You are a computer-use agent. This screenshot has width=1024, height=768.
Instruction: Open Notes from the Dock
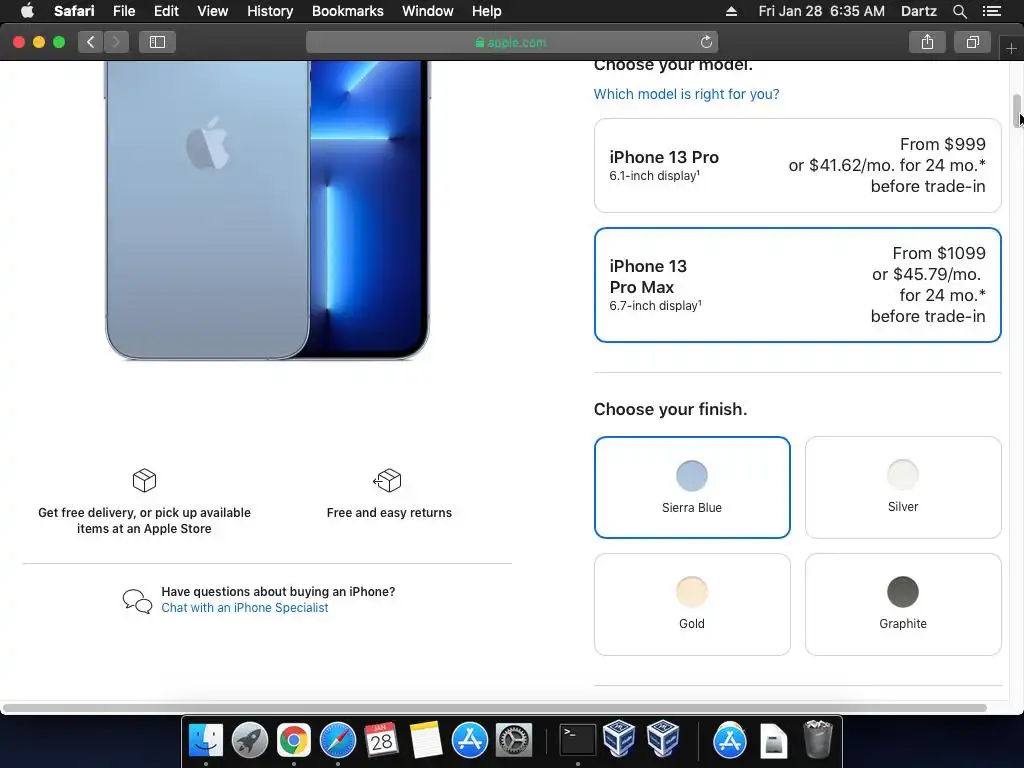click(x=426, y=741)
